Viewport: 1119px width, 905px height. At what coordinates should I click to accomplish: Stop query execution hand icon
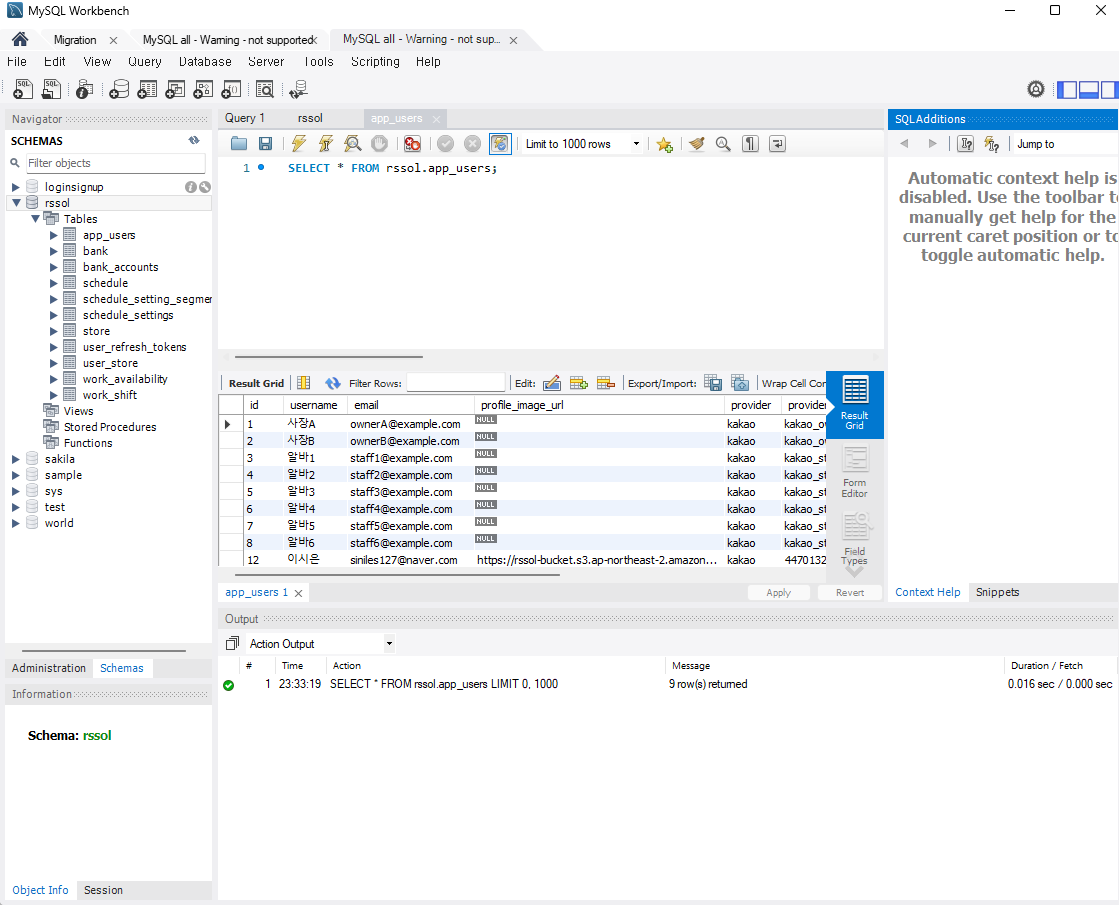[x=380, y=144]
